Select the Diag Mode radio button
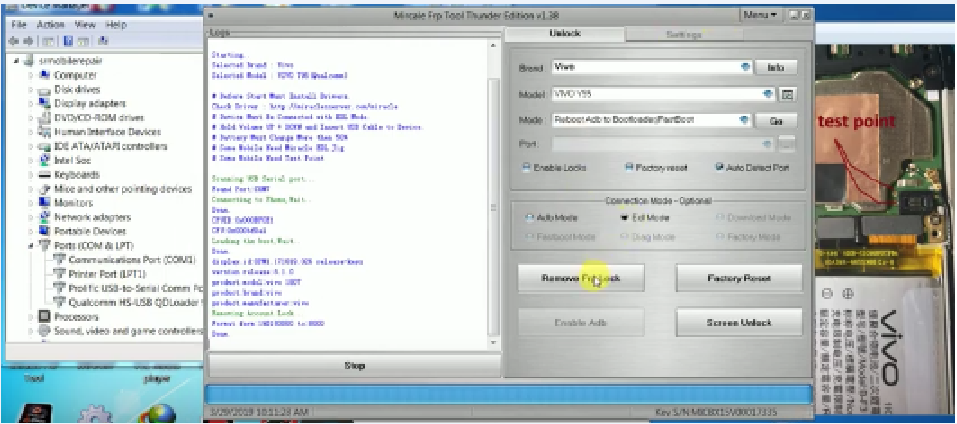Viewport: 957px width, 424px height. coord(624,237)
